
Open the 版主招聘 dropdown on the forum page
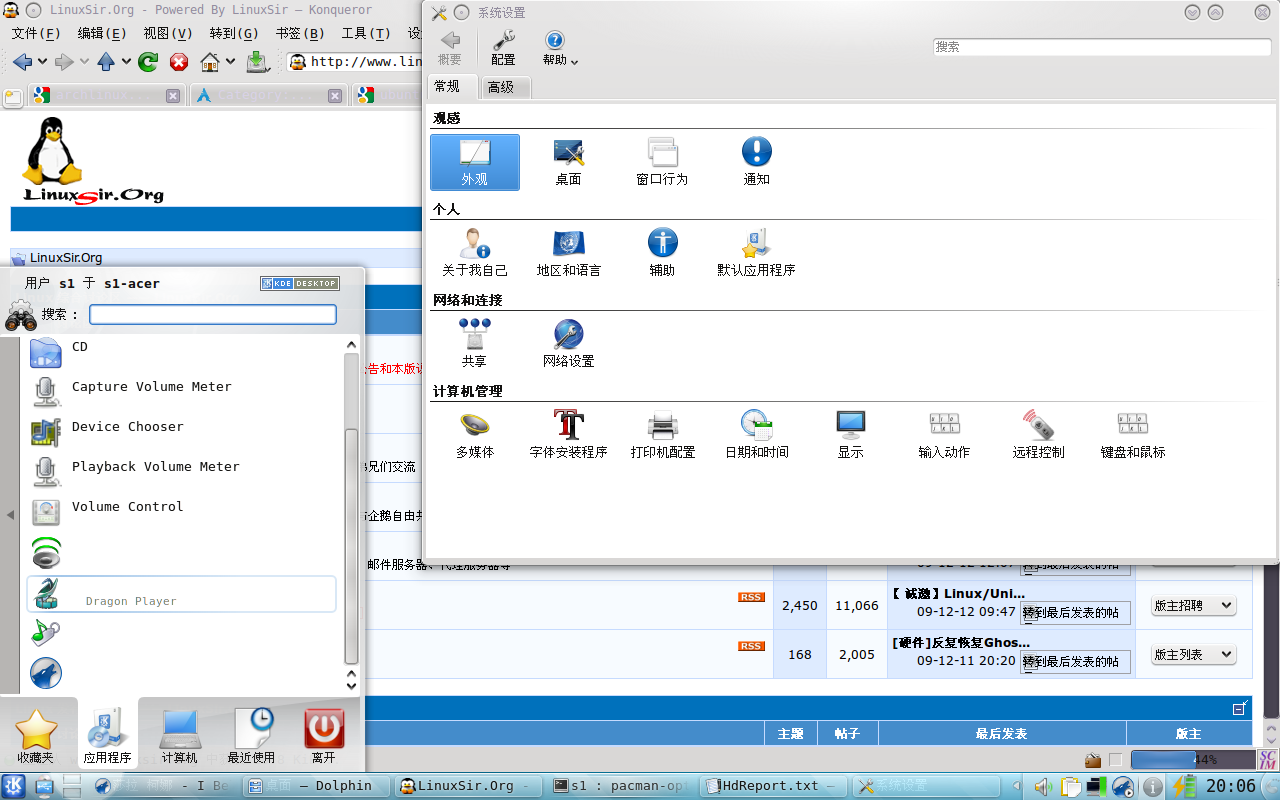coord(1194,606)
